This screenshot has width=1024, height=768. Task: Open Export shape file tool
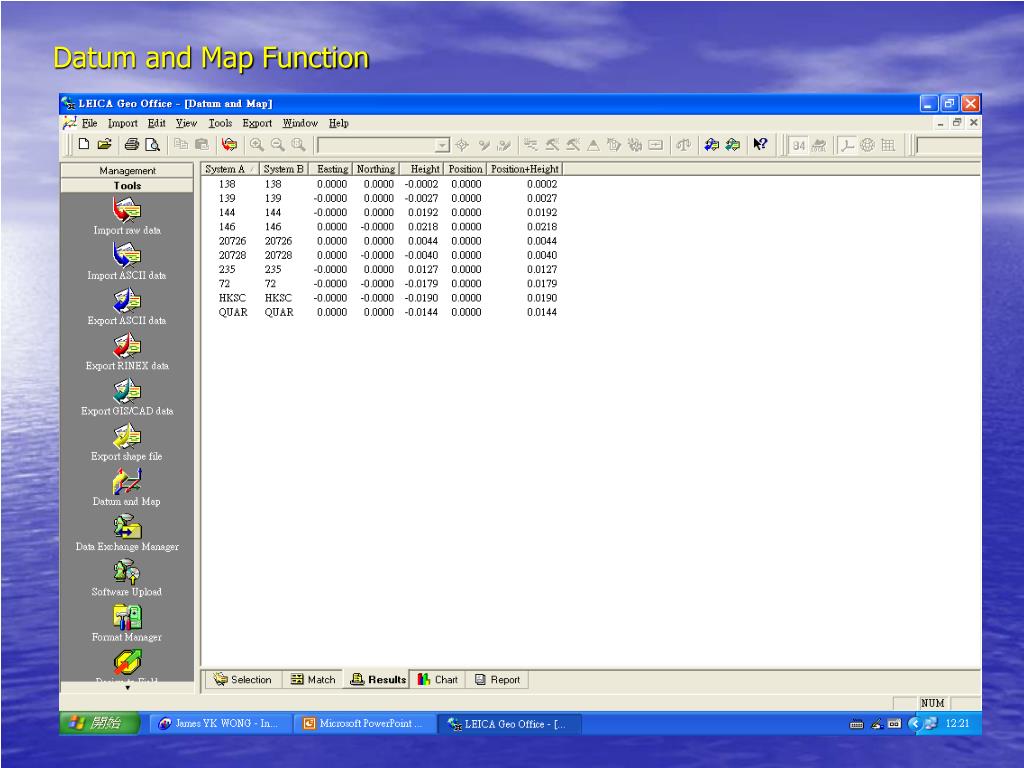tap(127, 441)
